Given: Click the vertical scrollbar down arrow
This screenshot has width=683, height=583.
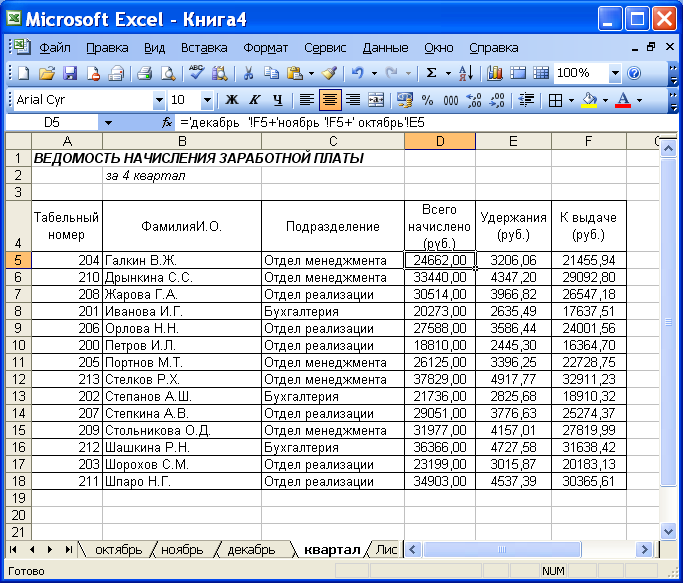Looking at the screenshot, I should [x=668, y=531].
